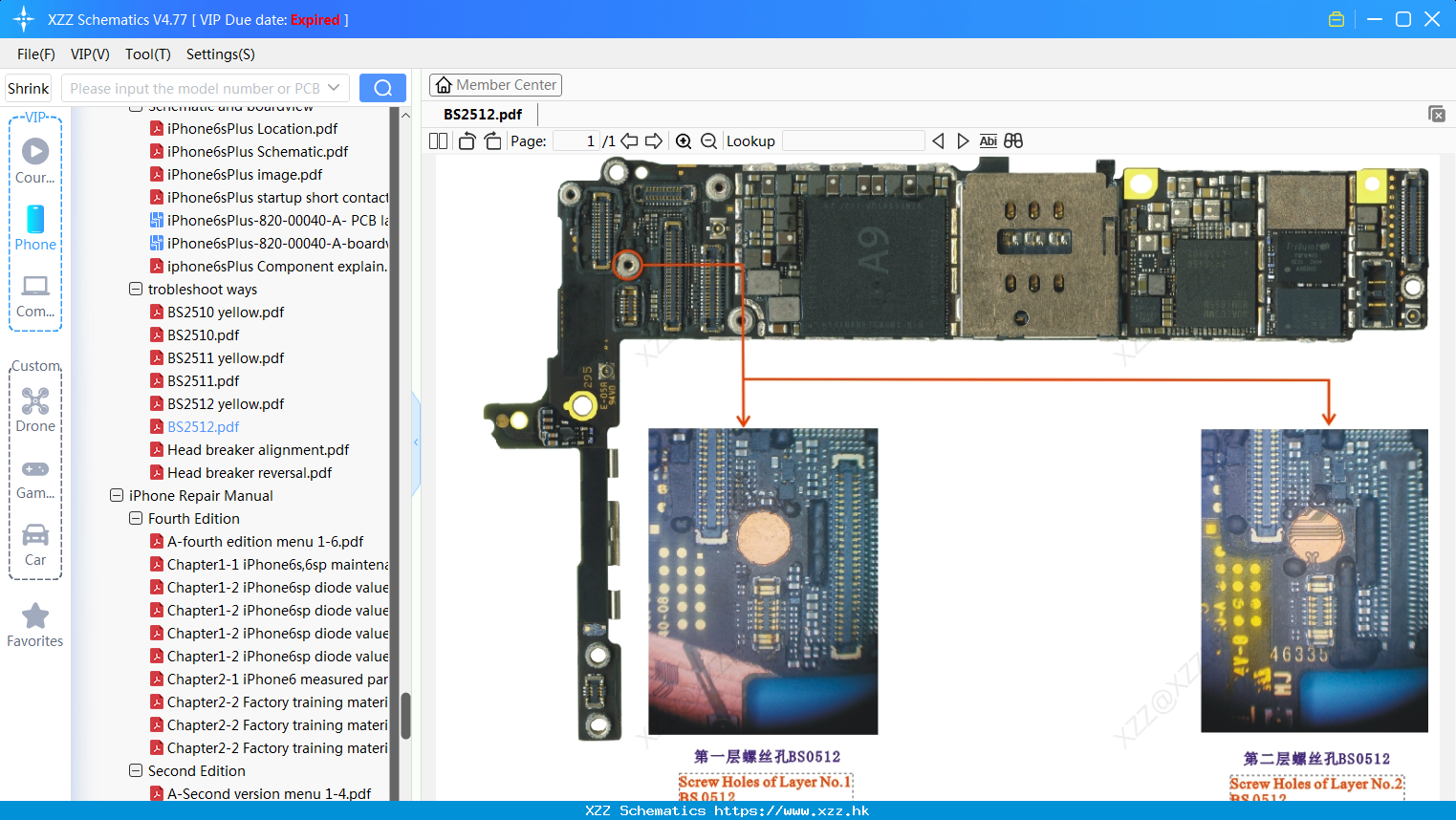Open iphone6sPlus Component explain file
The width and height of the screenshot is (1456, 820).
tap(270, 266)
